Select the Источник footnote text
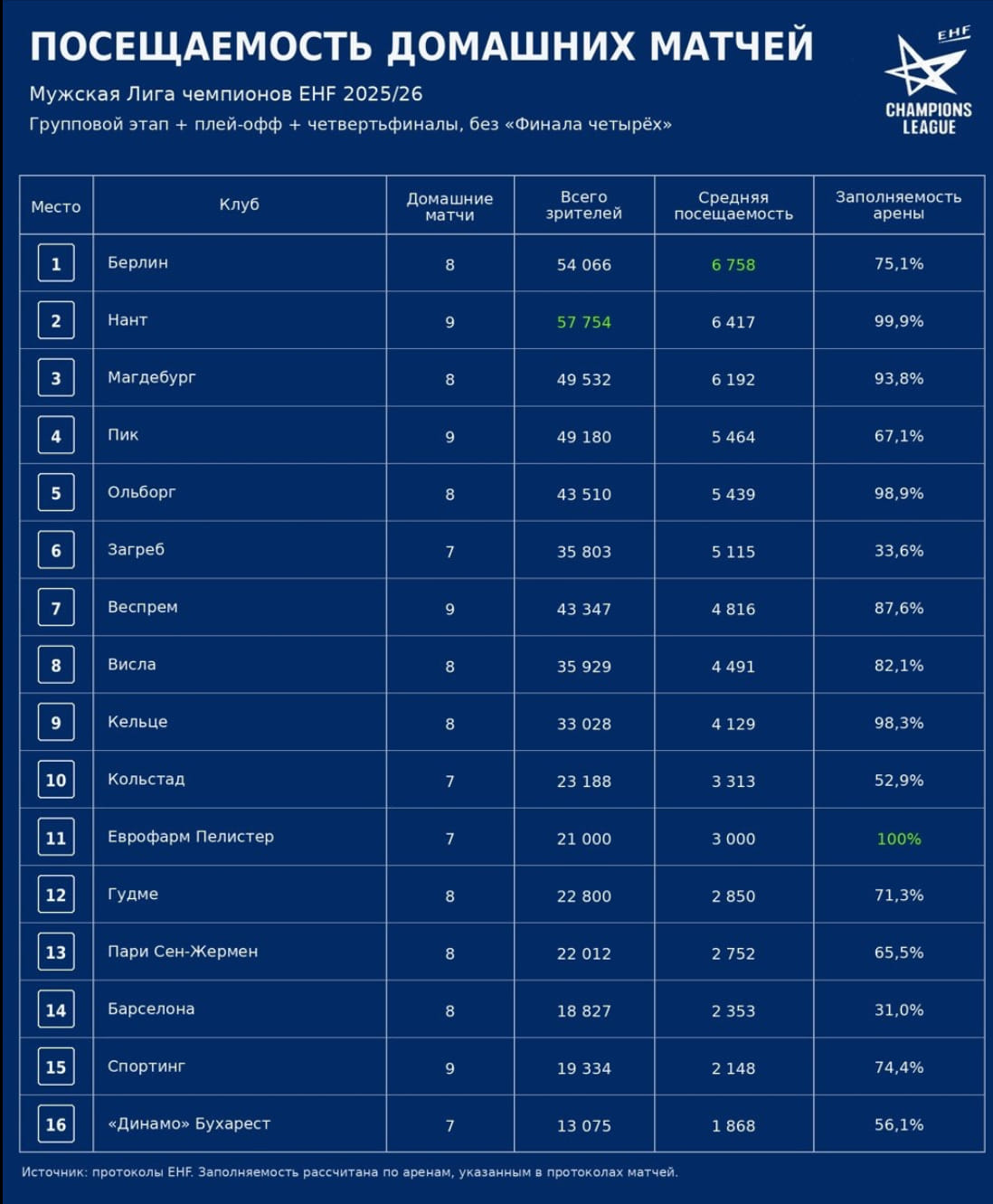The width and height of the screenshot is (993, 1204). click(350, 1172)
